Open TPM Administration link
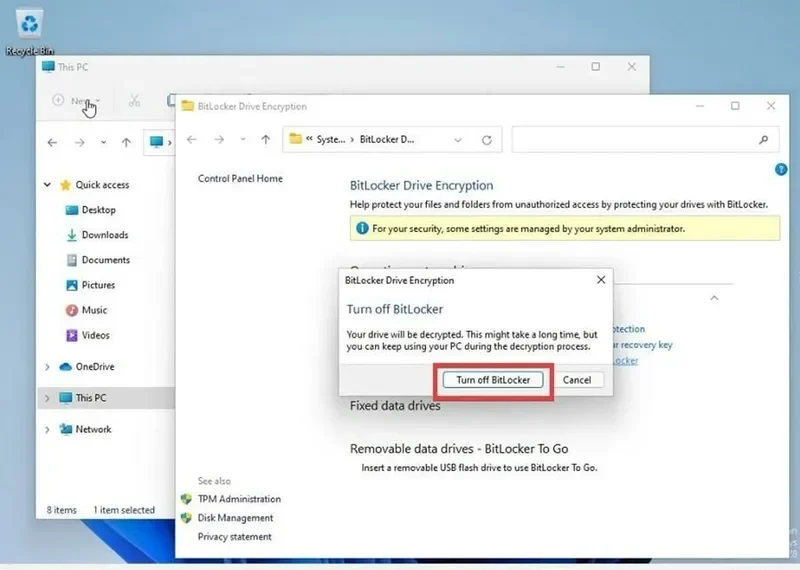The width and height of the screenshot is (800, 570). [239, 499]
